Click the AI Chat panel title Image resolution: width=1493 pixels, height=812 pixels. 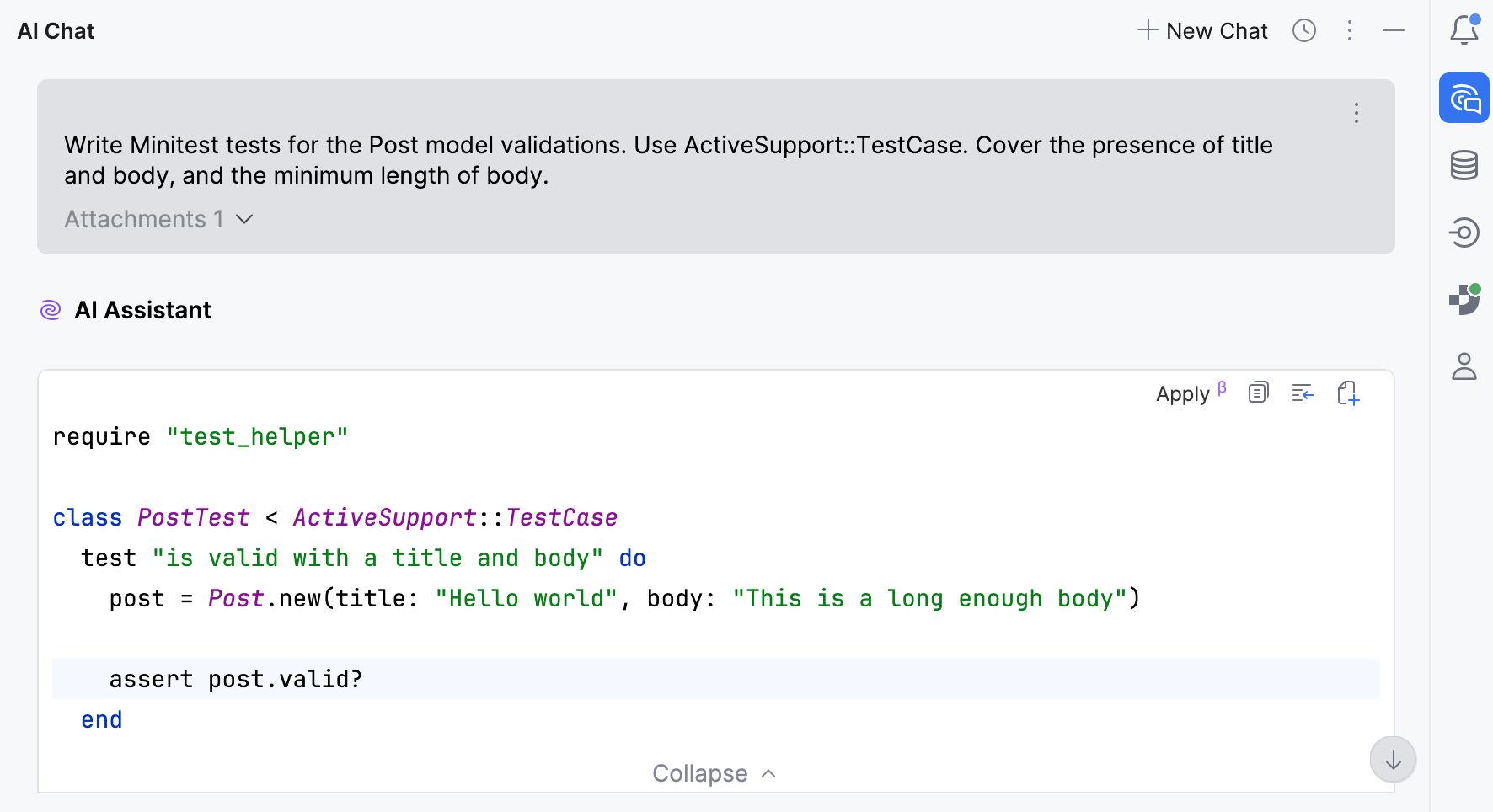pyautogui.click(x=55, y=30)
